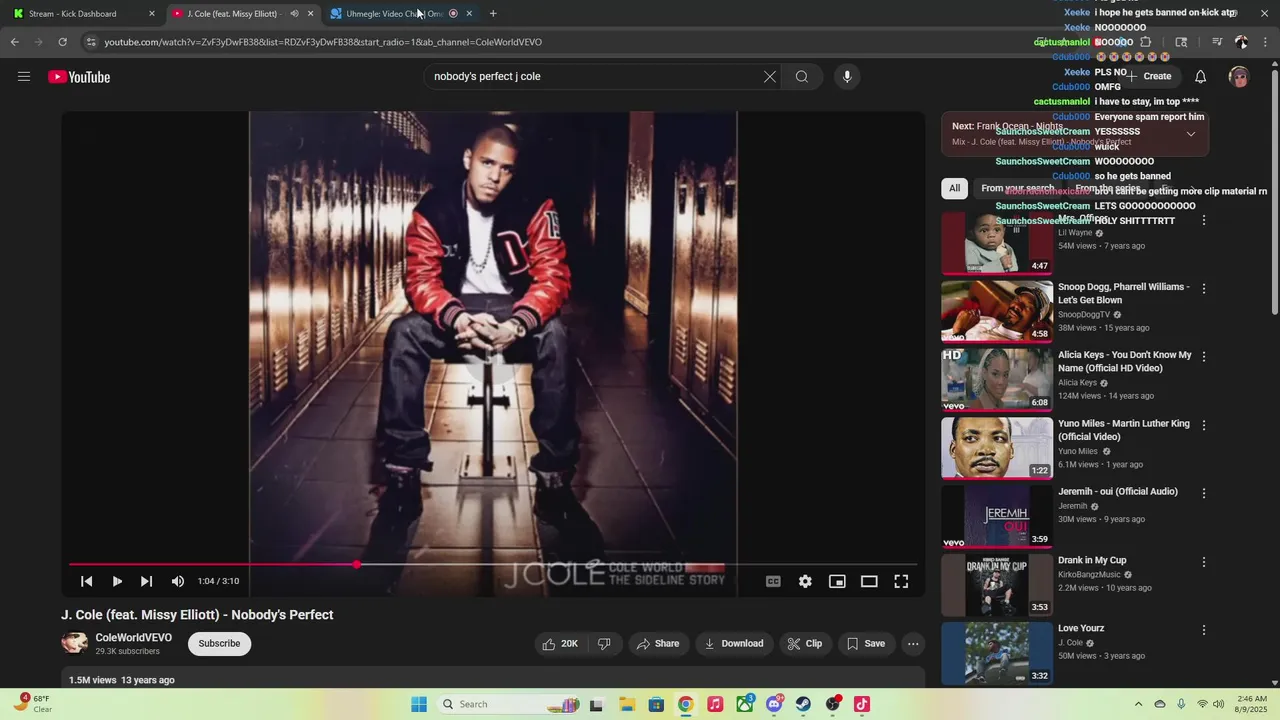This screenshot has height=720, width=1280.
Task: Click the address bar URL field
Action: 560,42
